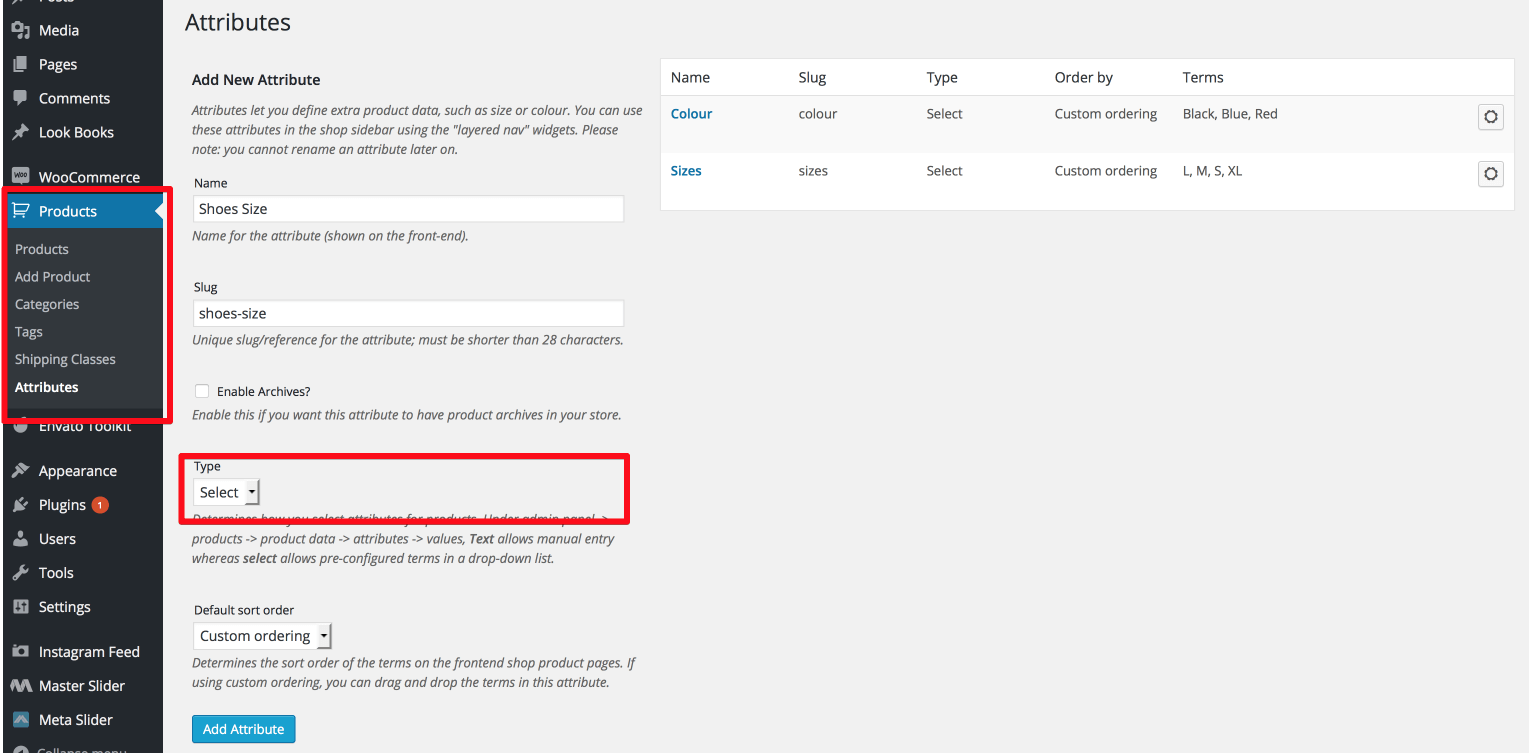This screenshot has height=753, width=1529.
Task: Open the Default sort order dropdown
Action: [x=262, y=636]
